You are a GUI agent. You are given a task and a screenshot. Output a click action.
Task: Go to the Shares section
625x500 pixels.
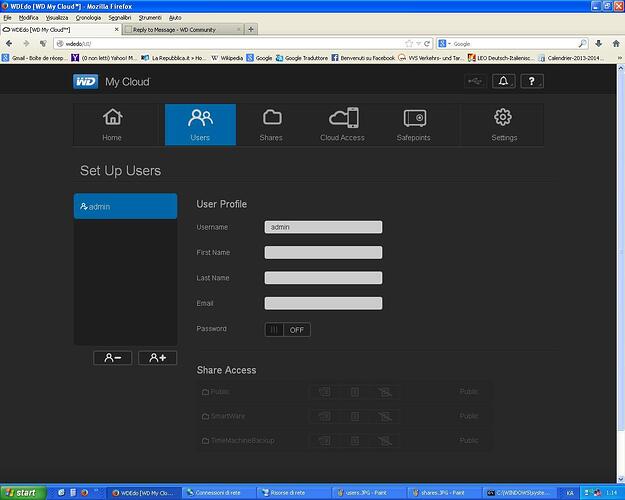(271, 125)
